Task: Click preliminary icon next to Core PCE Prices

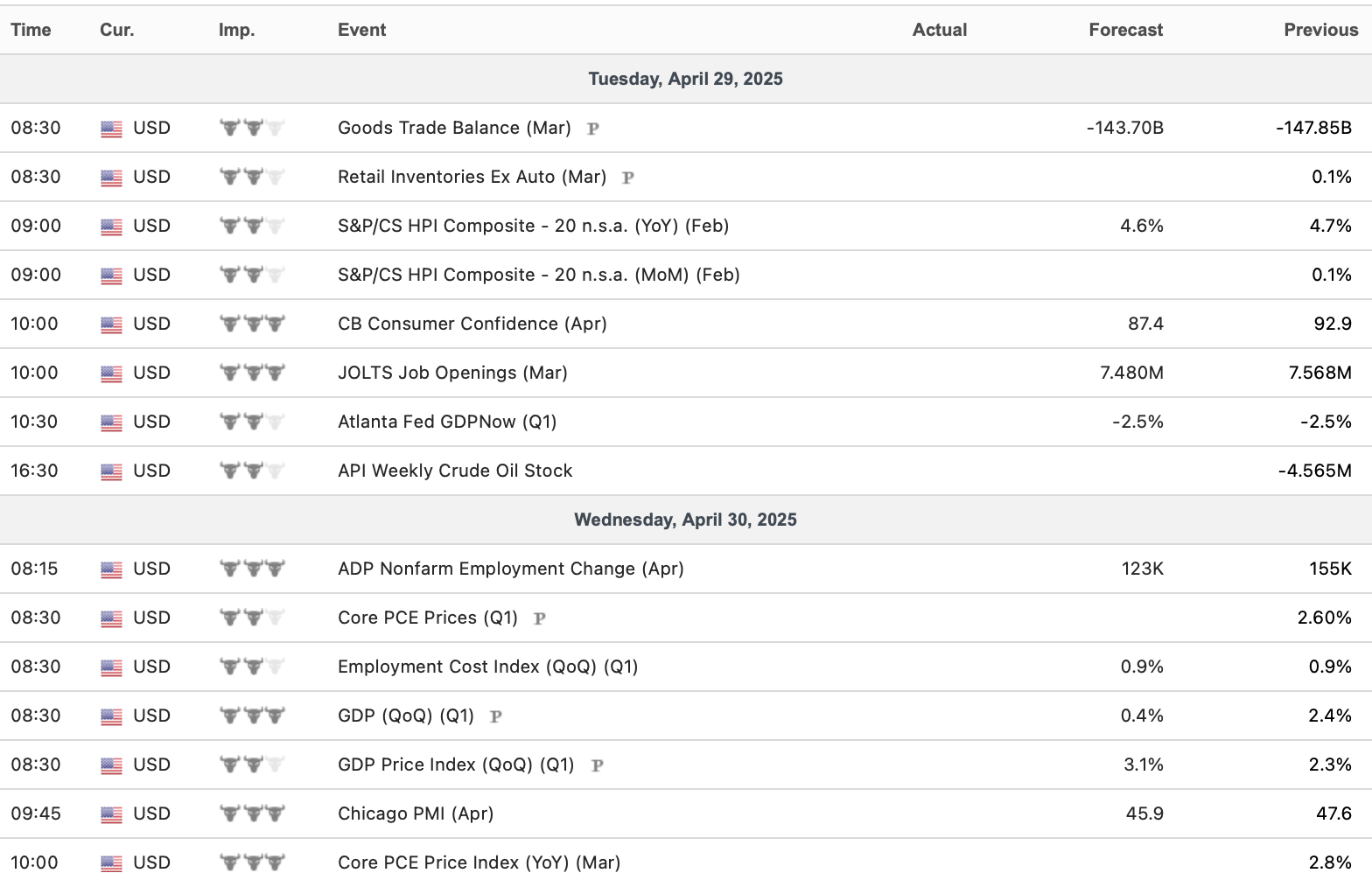Action: 540,618
